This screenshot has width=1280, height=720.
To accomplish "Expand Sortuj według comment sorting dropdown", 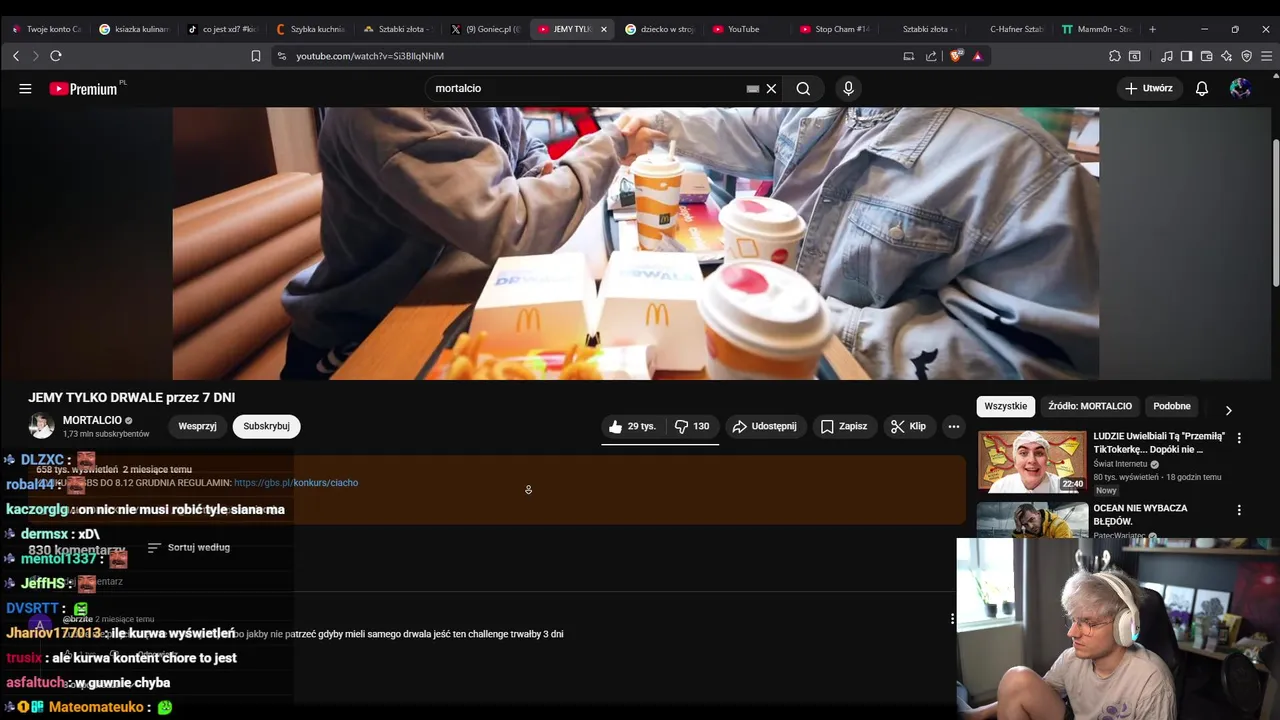I will click(x=189, y=547).
